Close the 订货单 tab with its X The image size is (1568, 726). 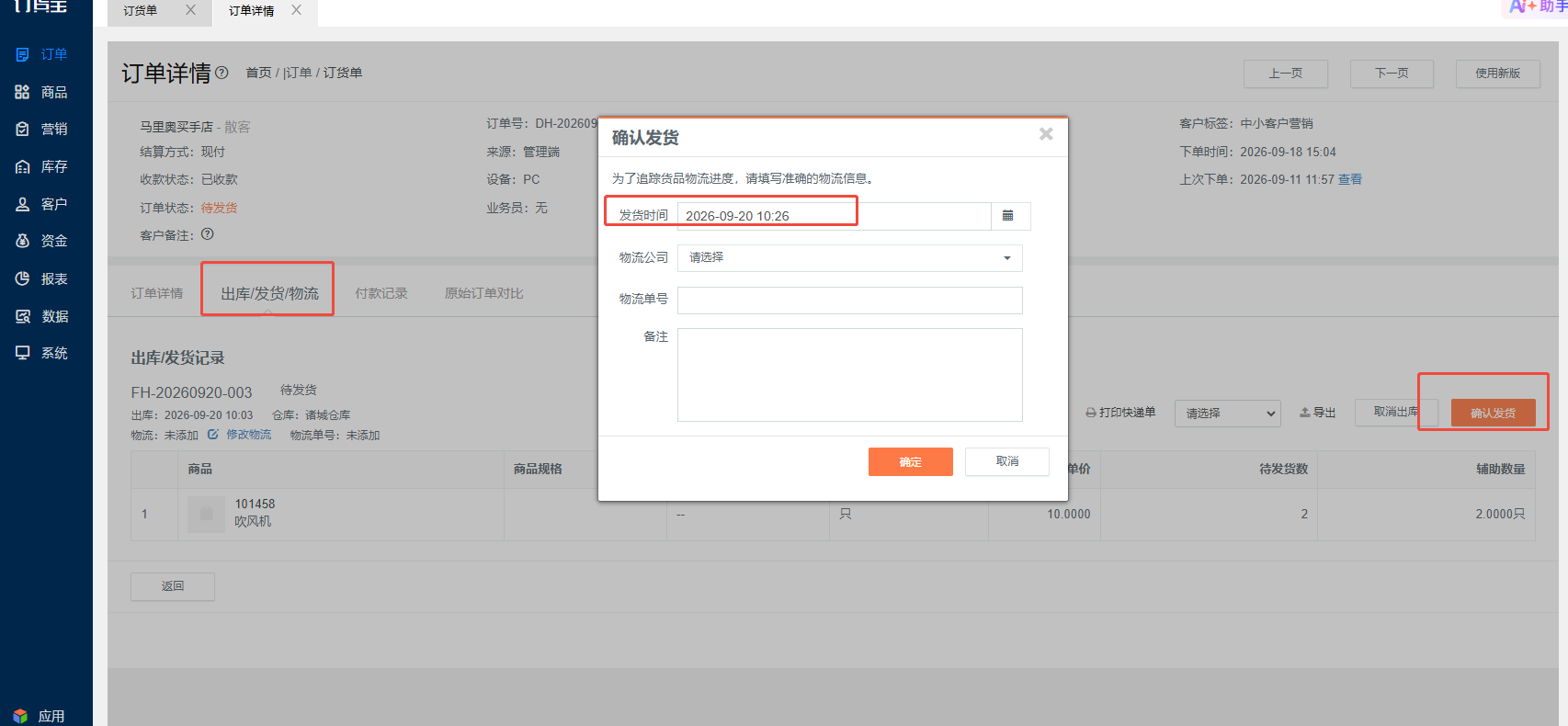(190, 10)
